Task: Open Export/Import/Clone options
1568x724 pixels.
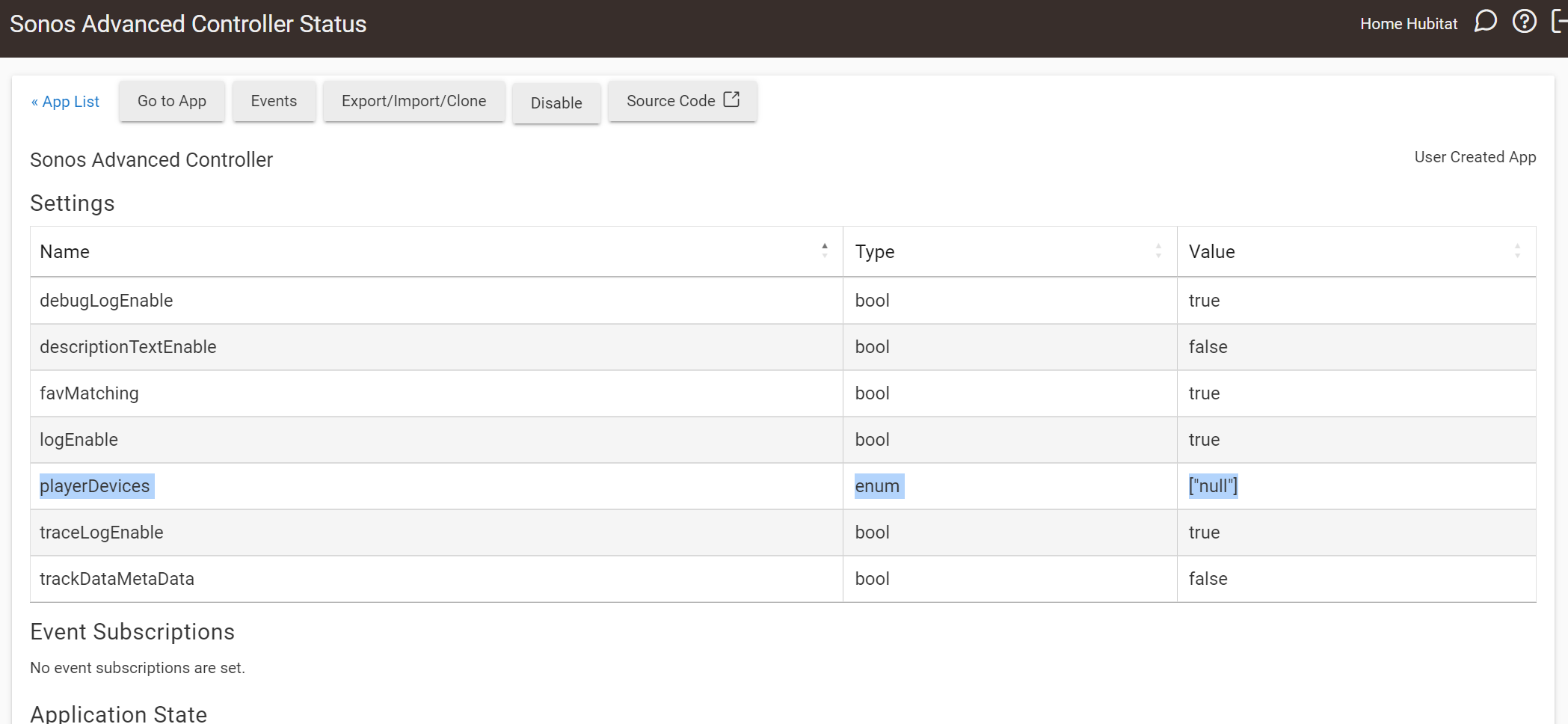Action: [413, 101]
